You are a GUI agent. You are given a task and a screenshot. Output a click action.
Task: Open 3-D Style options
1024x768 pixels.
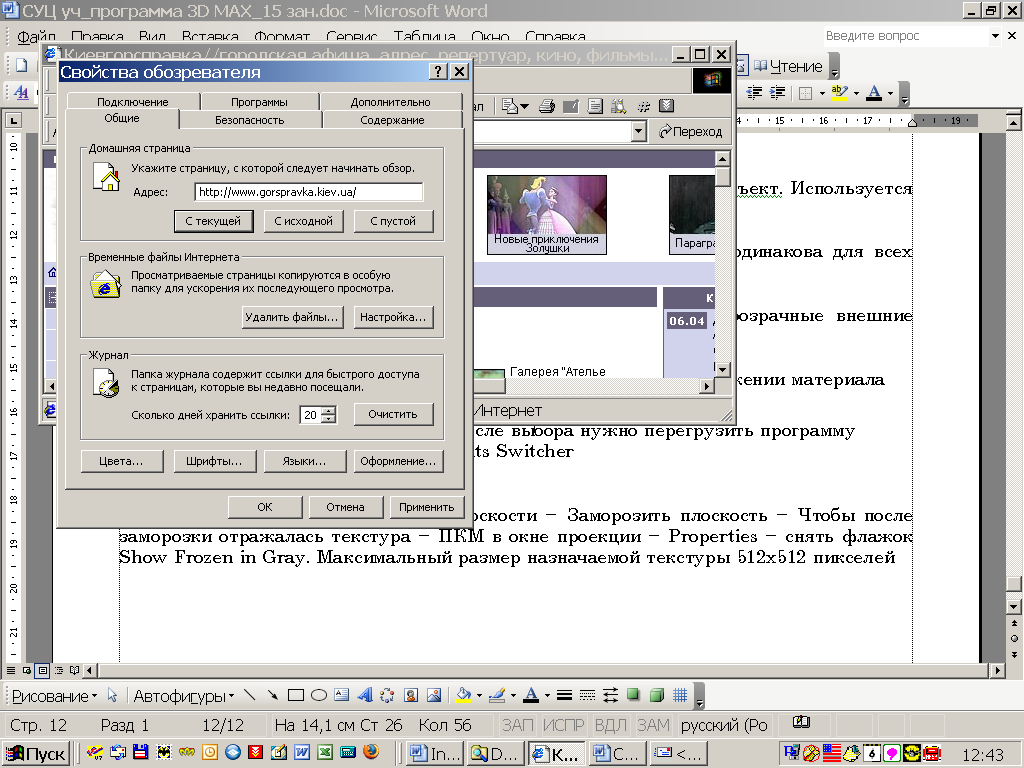click(x=657, y=696)
